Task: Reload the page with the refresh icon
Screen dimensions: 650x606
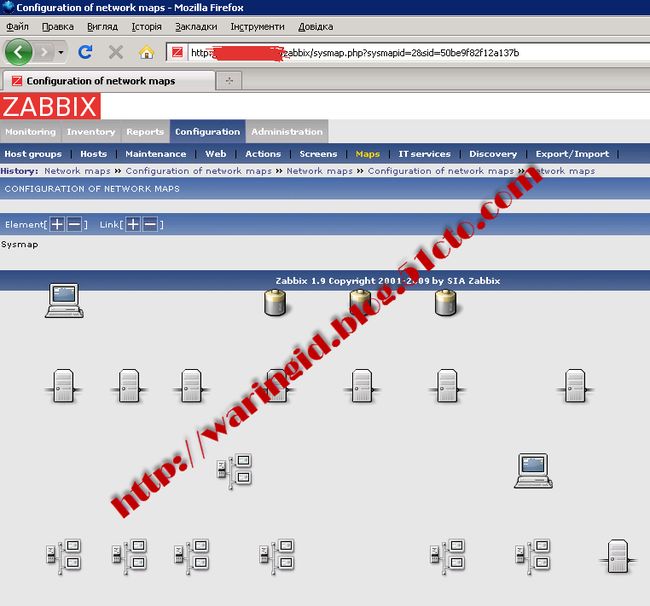Action: pyautogui.click(x=85, y=52)
